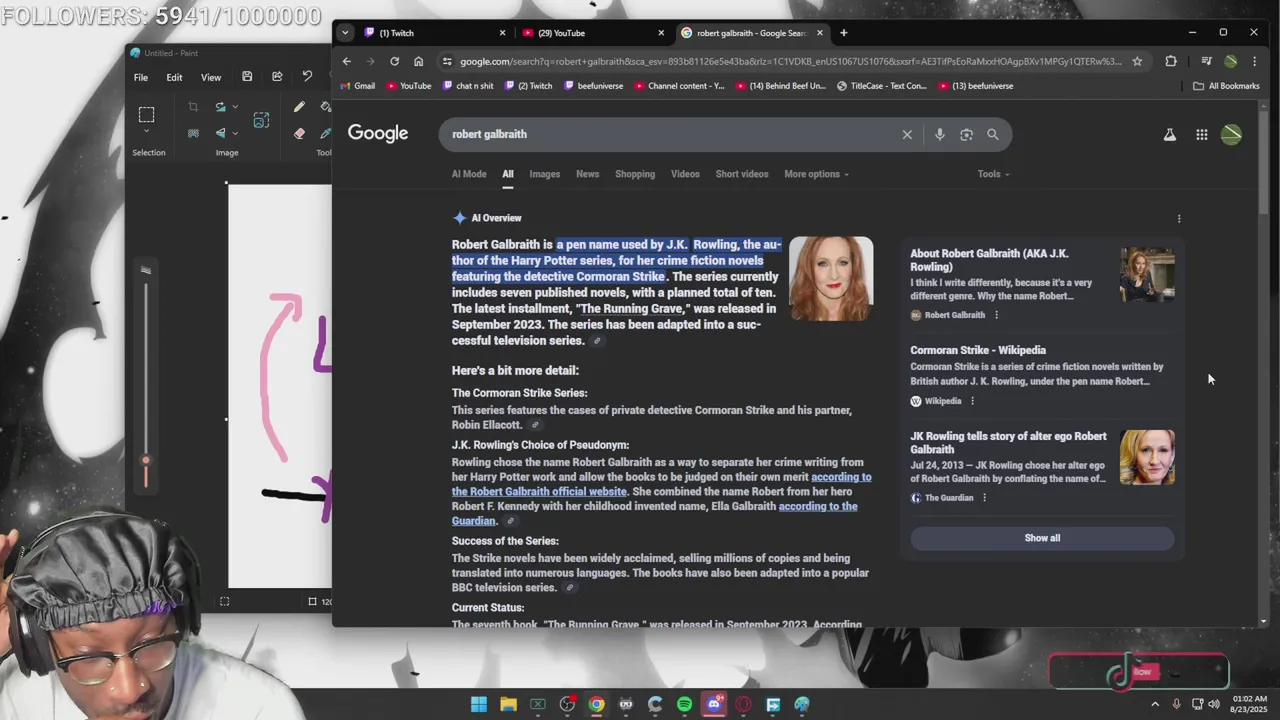The height and width of the screenshot is (720, 1280).
Task: Open the File menu in Paint
Action: tap(141, 77)
